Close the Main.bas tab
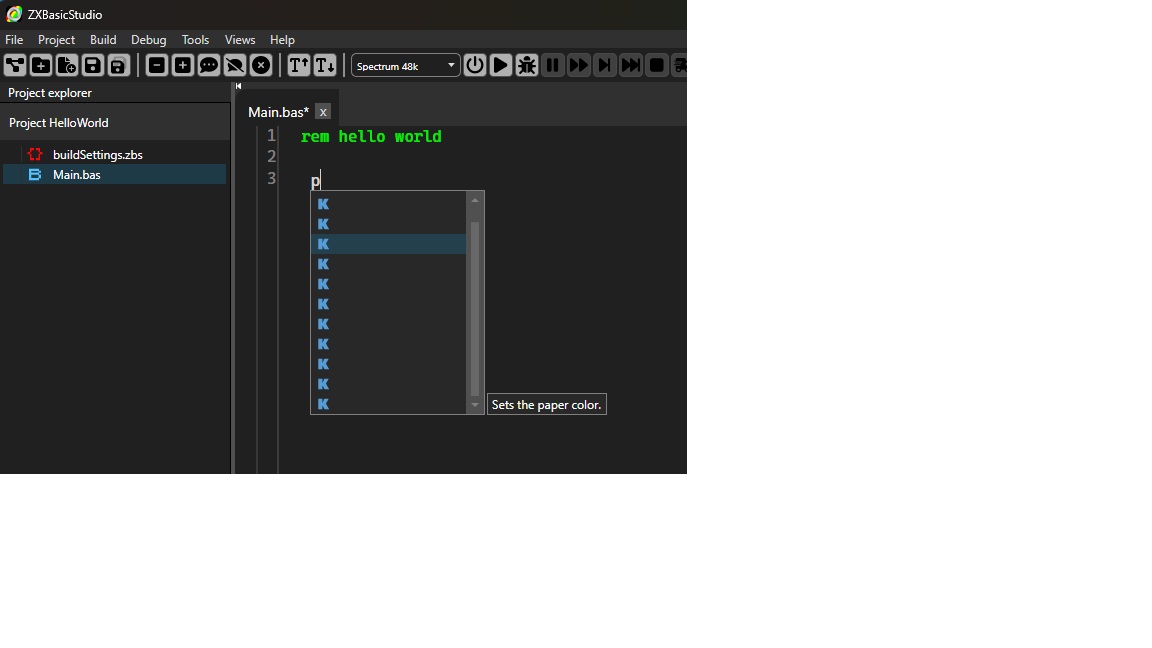Image resolution: width=1152 pixels, height=648 pixels. click(x=323, y=112)
